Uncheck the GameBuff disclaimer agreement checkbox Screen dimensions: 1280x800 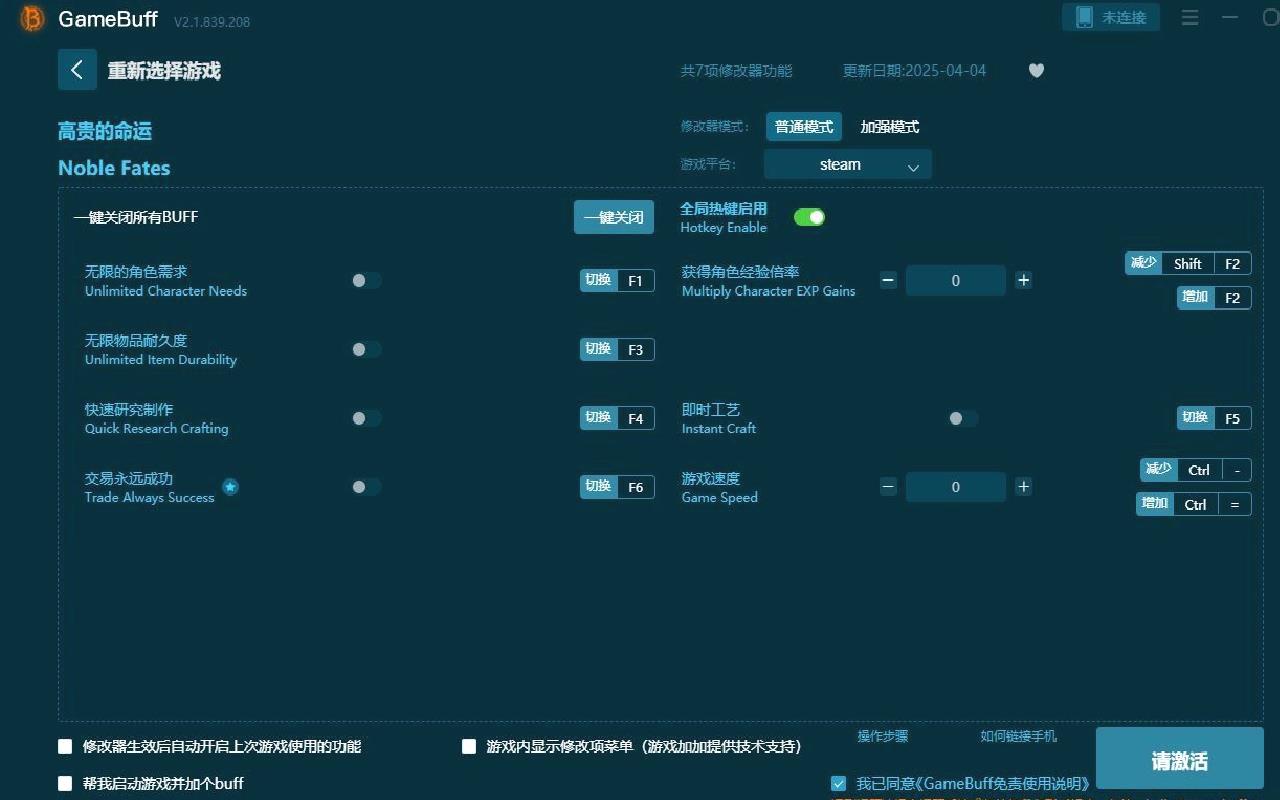coord(838,784)
